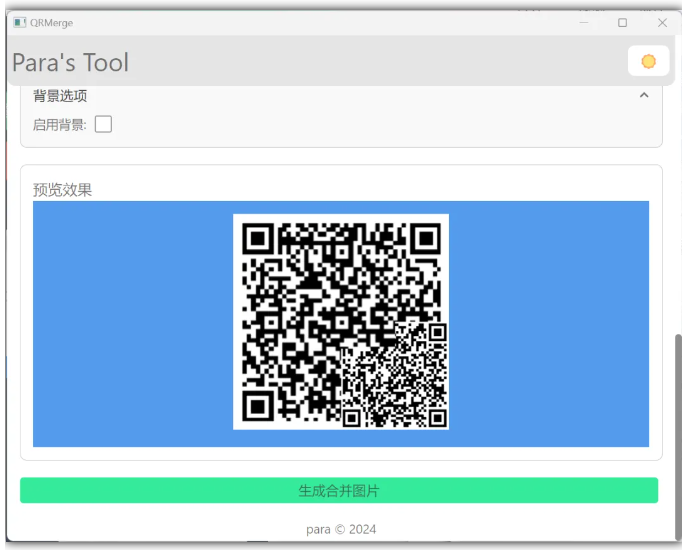Click the 预览效果 label
This screenshot has width=691, height=550.
63,190
